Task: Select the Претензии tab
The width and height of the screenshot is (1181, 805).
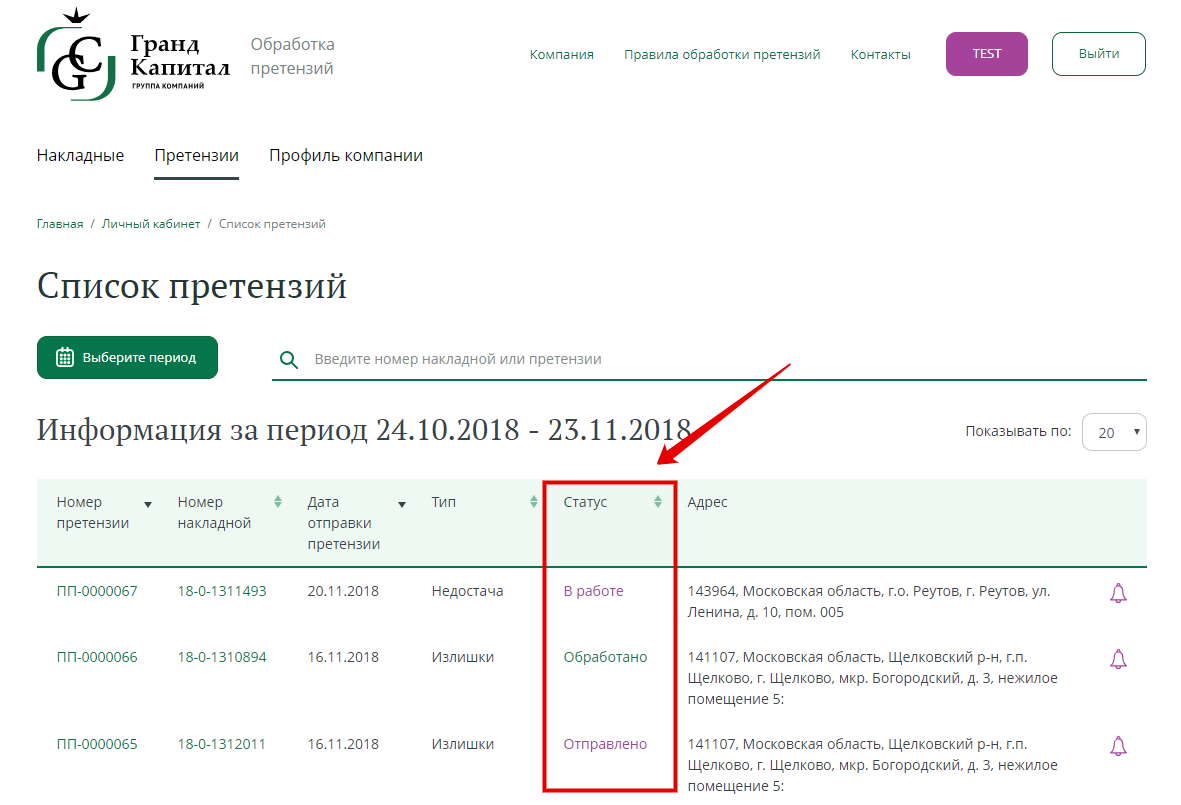Action: pyautogui.click(x=197, y=155)
